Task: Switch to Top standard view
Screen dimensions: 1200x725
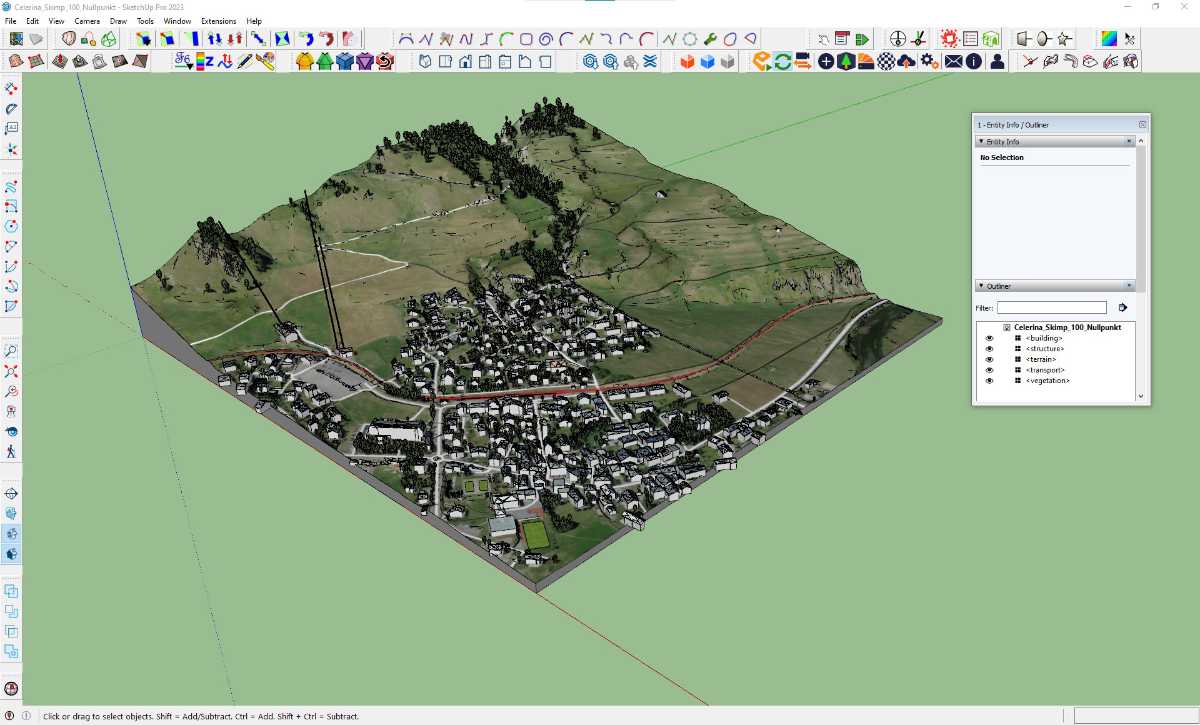Action: [445, 61]
